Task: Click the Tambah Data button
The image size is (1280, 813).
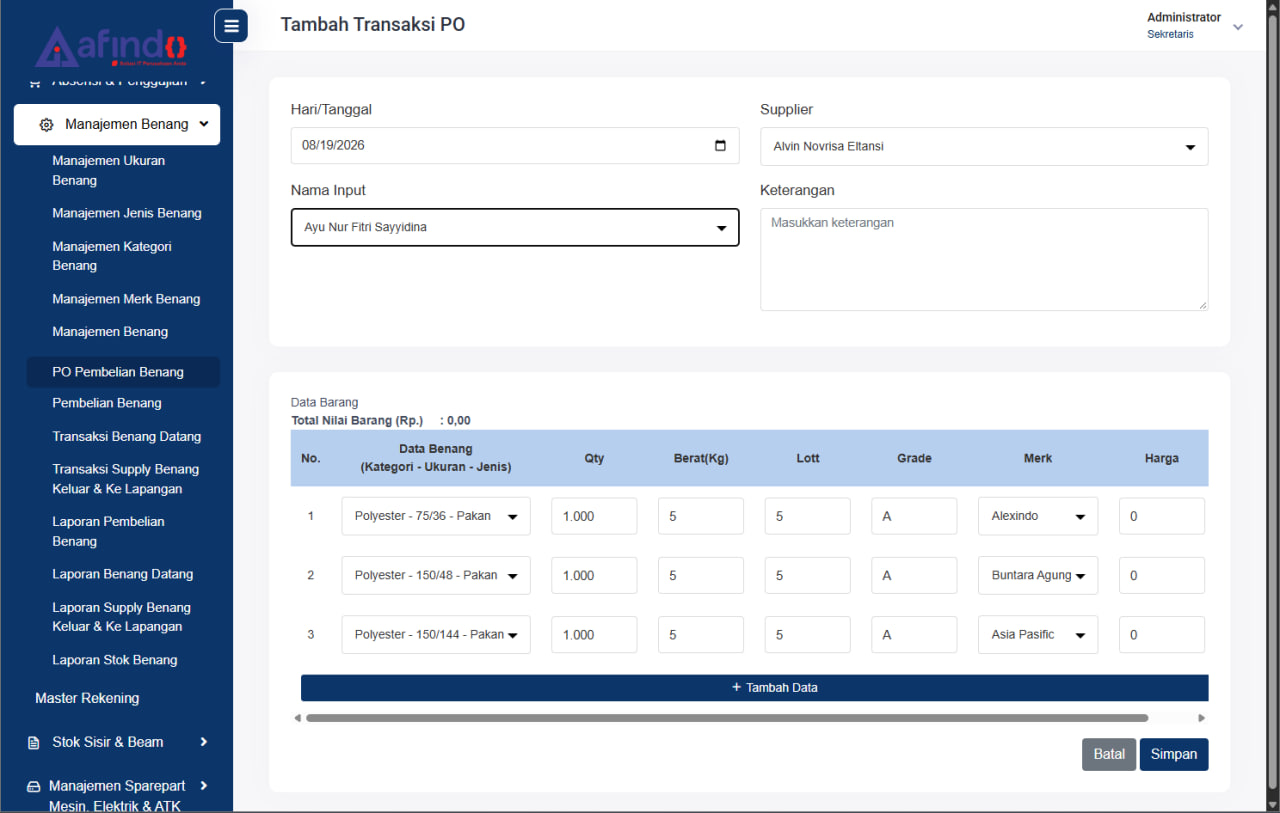Action: pos(755,688)
